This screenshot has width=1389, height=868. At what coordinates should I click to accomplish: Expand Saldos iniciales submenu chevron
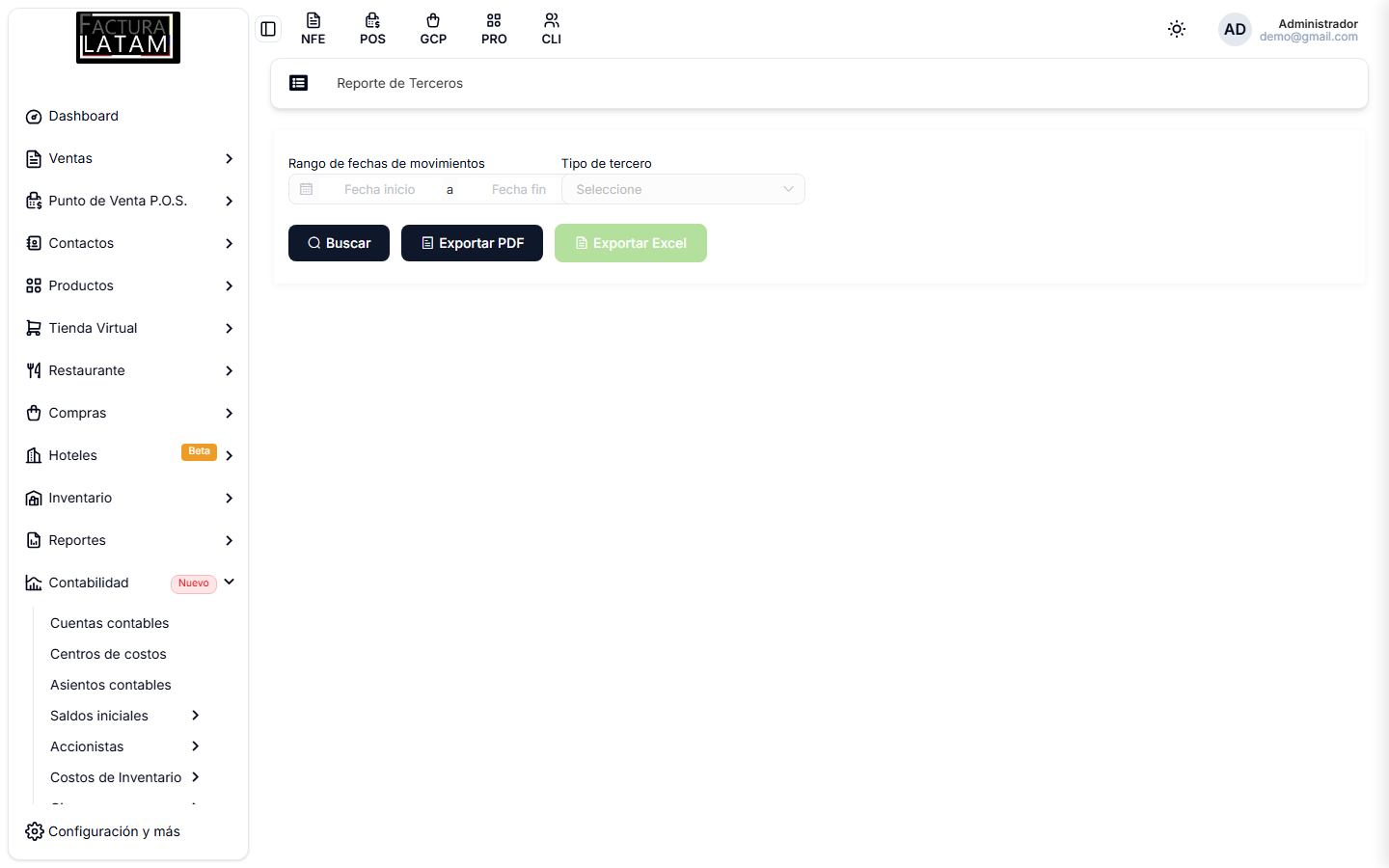point(196,716)
